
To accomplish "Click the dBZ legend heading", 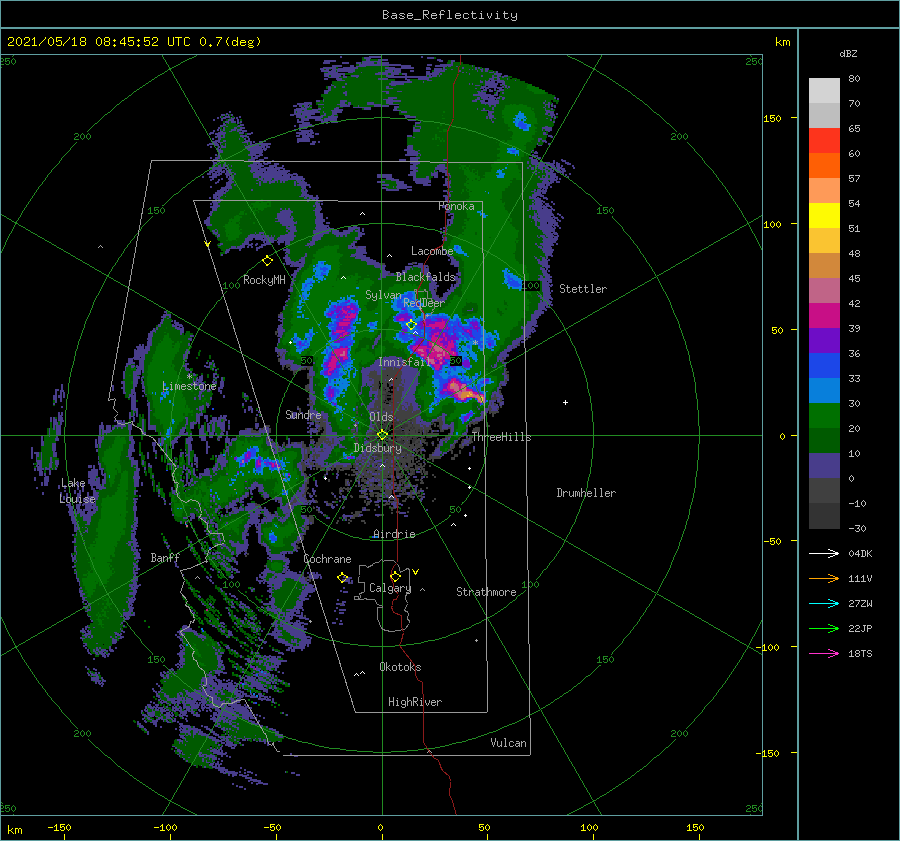I will click(x=848, y=53).
